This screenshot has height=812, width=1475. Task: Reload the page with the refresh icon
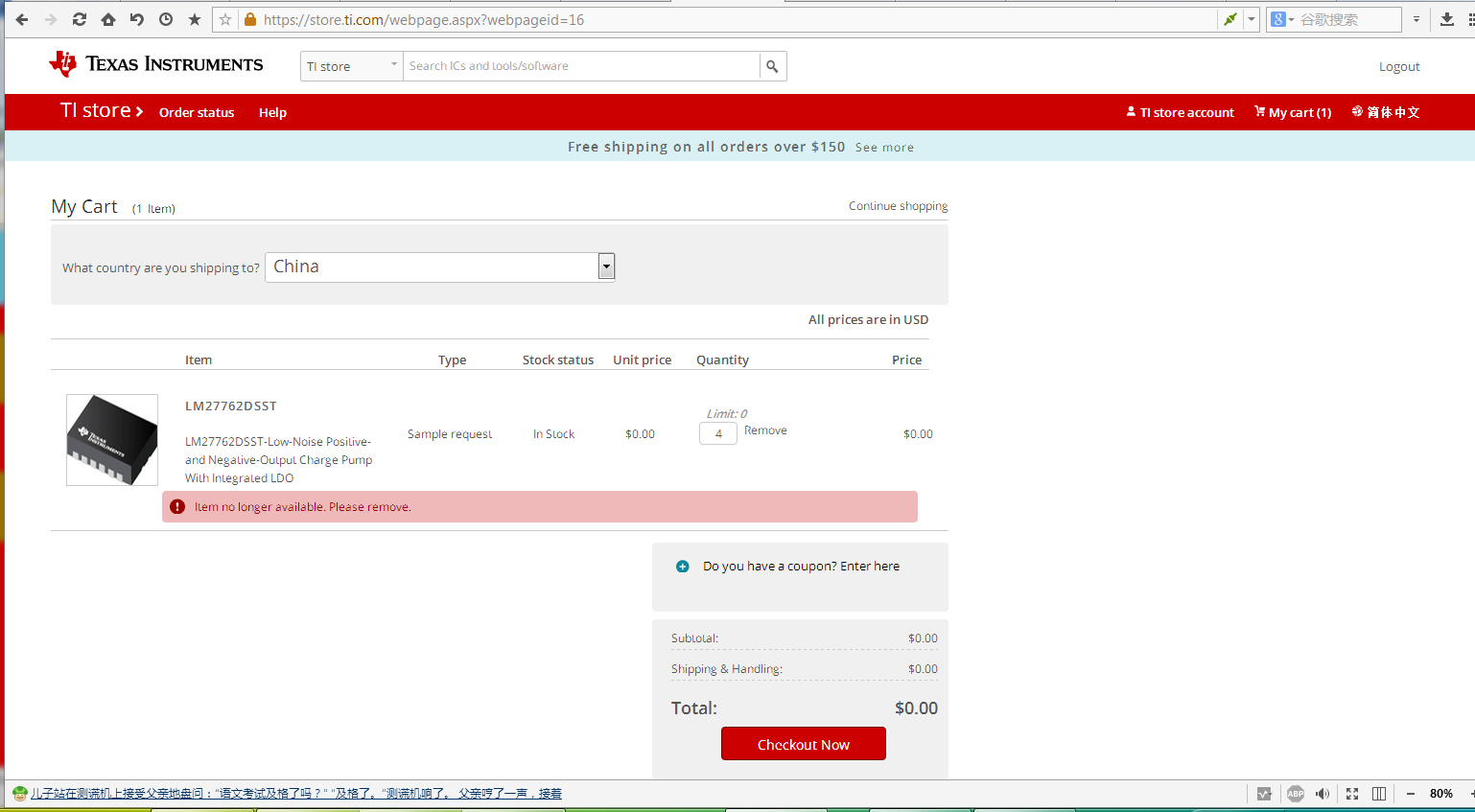[80, 19]
